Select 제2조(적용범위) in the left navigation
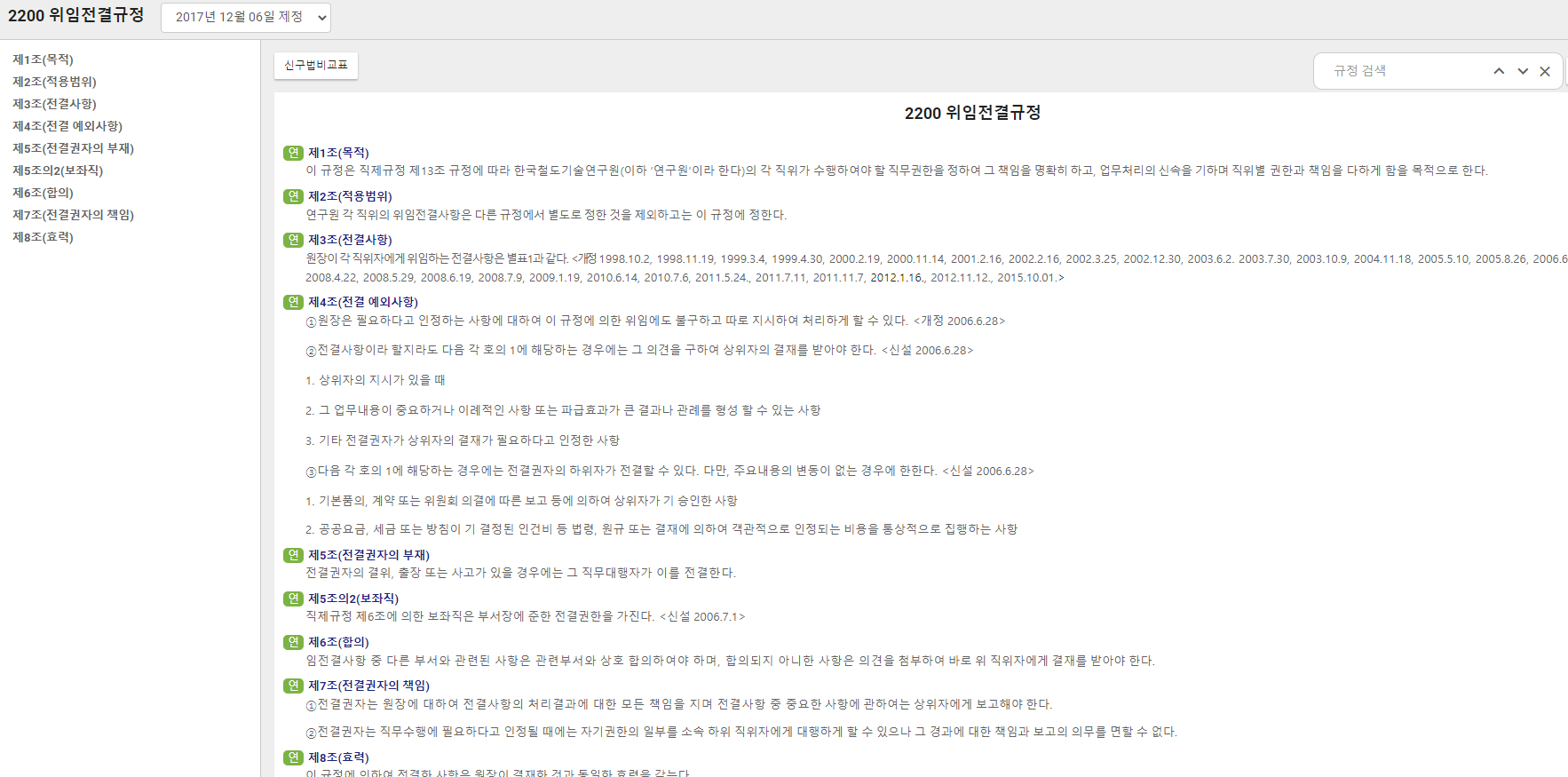 click(54, 82)
